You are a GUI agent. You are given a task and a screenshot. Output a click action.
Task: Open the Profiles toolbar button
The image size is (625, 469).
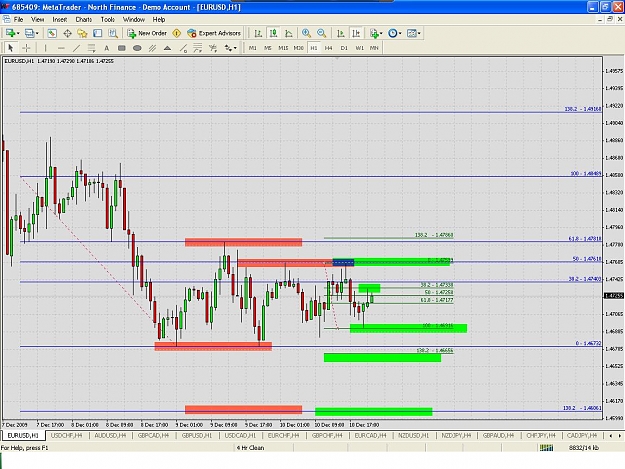click(x=29, y=33)
